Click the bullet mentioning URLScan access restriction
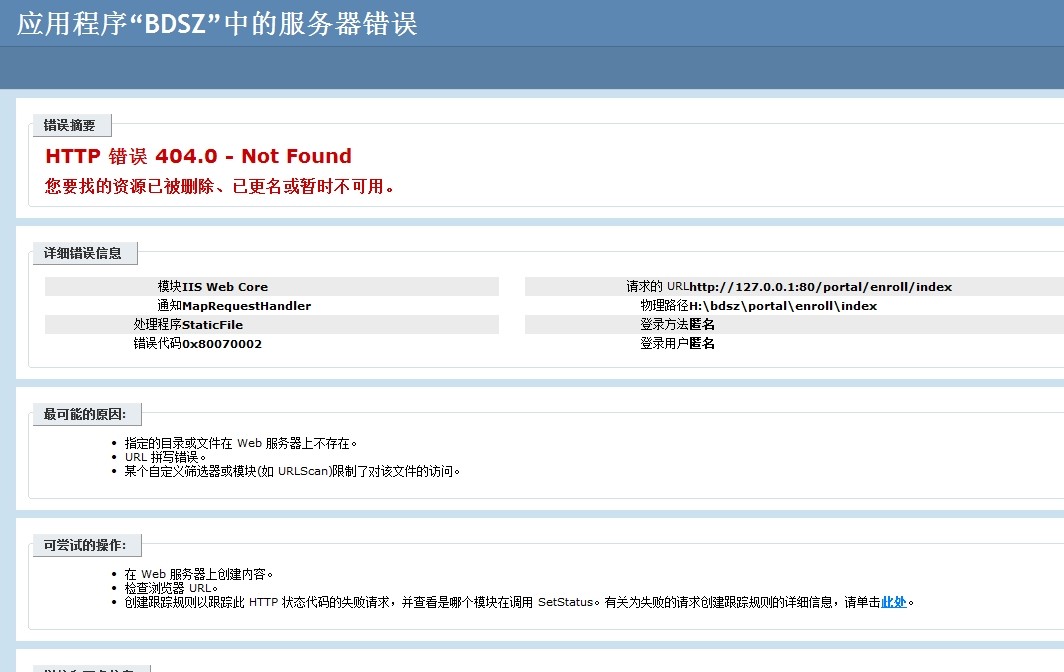1064x672 pixels. pyautogui.click(x=292, y=471)
